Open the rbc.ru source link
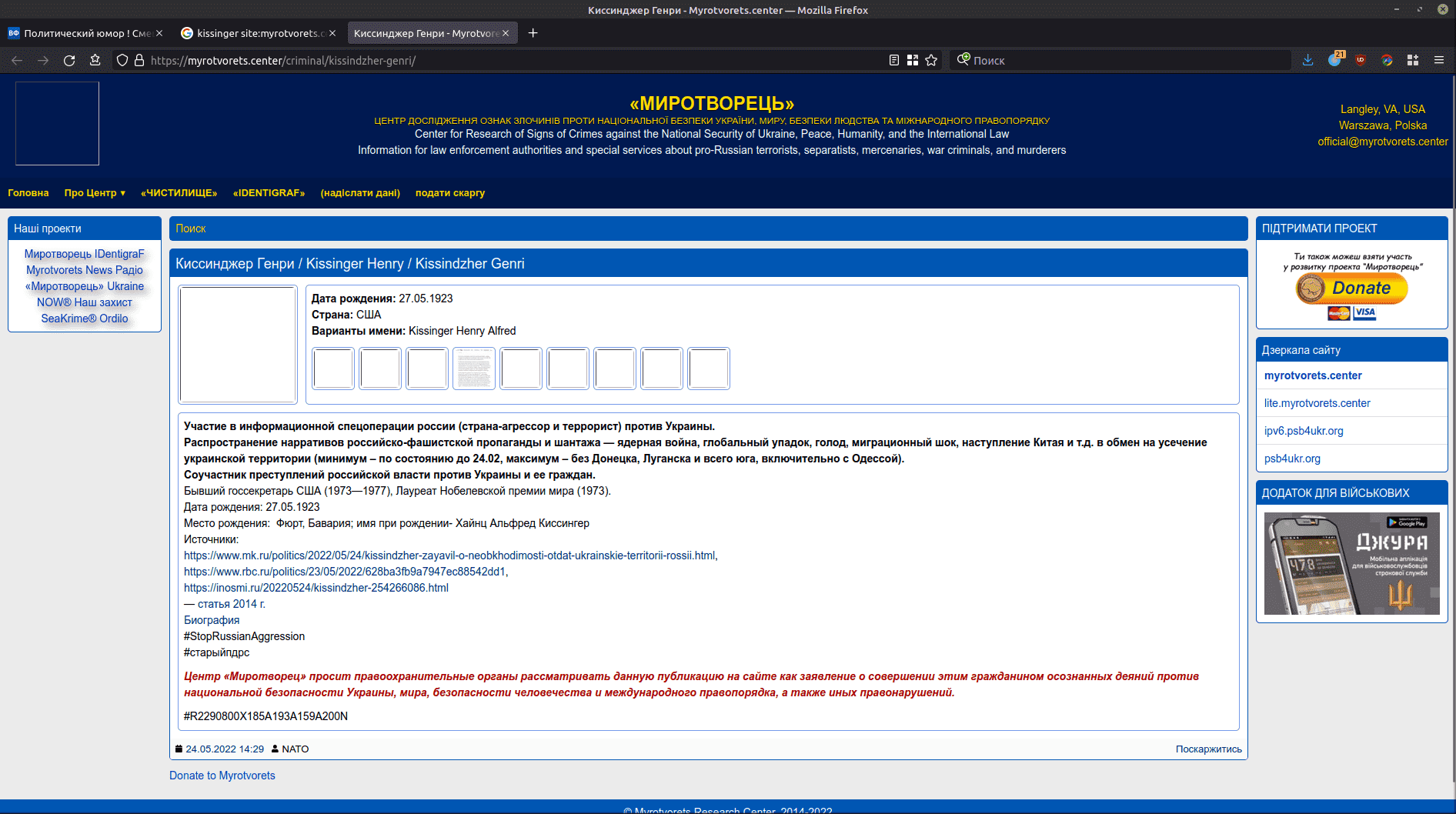1456x814 pixels. pyautogui.click(x=345, y=572)
